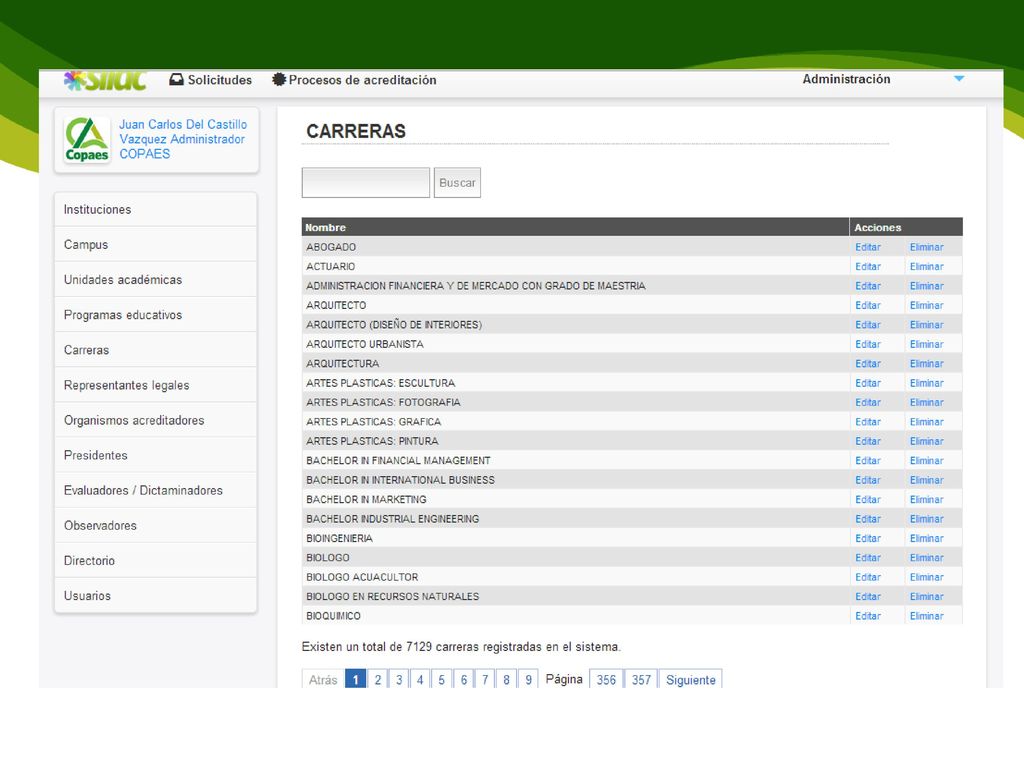Delete ARQUITECTO (DISEÑO DE INTERIORES) row
1024x768 pixels.
[x=927, y=325]
